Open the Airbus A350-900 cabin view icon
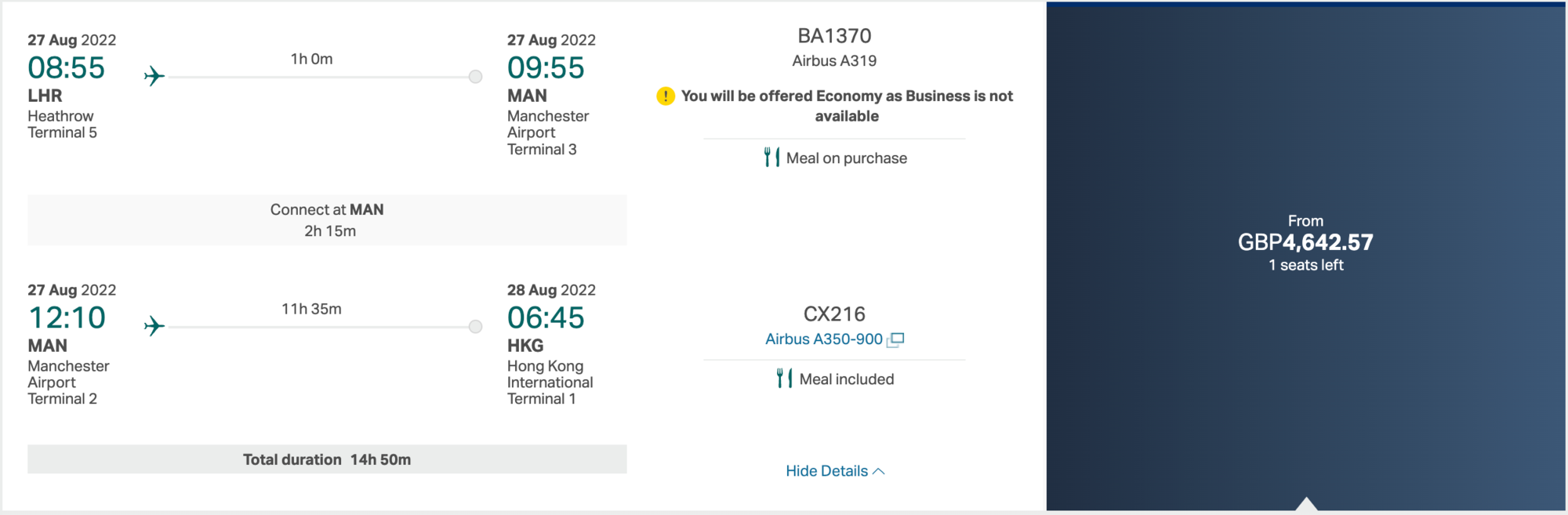This screenshot has height=515, width=1568. (896, 339)
